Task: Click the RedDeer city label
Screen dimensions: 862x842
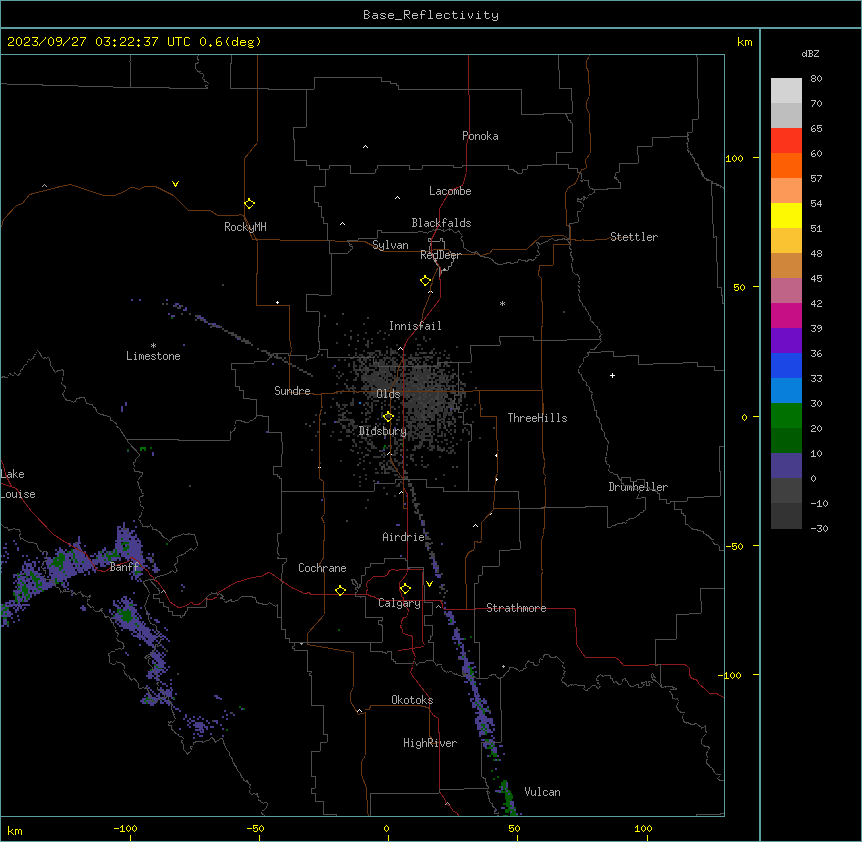Action: click(x=440, y=255)
